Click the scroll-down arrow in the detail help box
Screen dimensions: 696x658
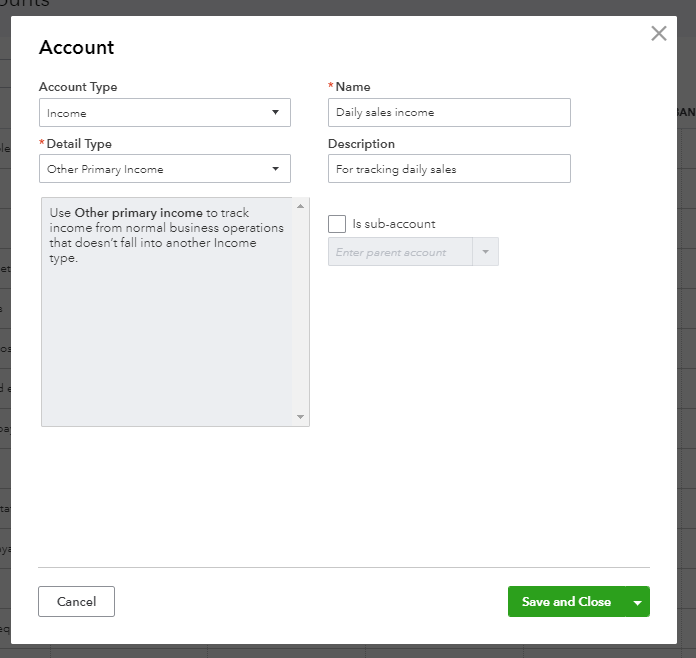pos(300,417)
